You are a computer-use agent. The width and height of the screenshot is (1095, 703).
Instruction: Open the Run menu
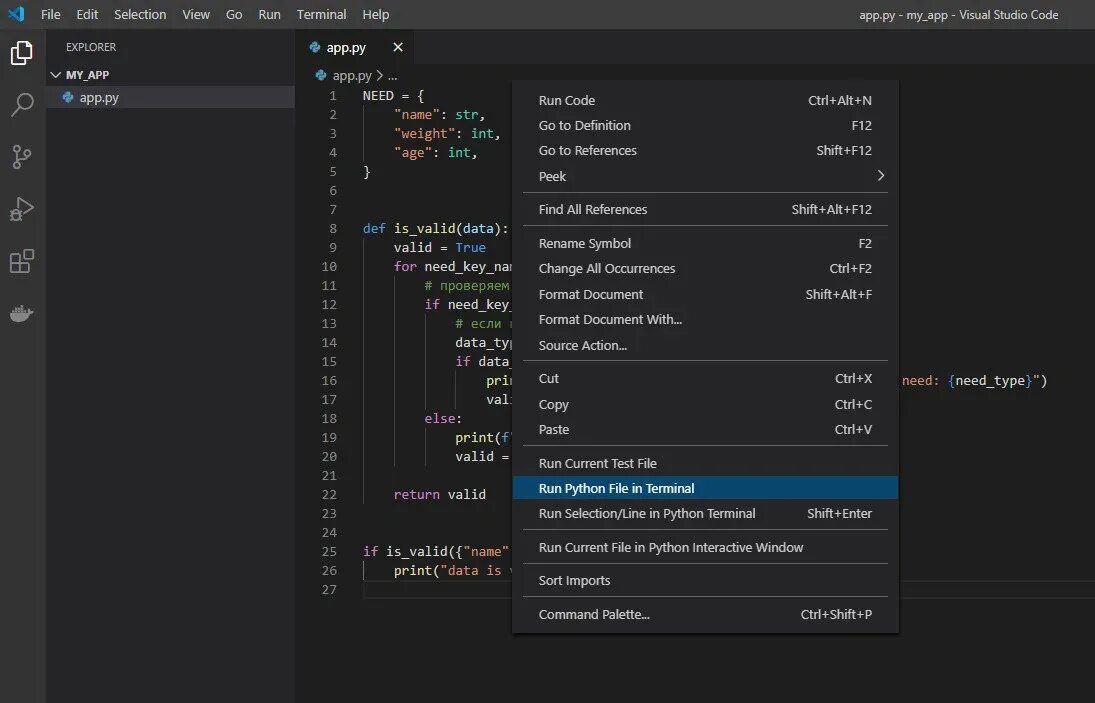tap(269, 14)
